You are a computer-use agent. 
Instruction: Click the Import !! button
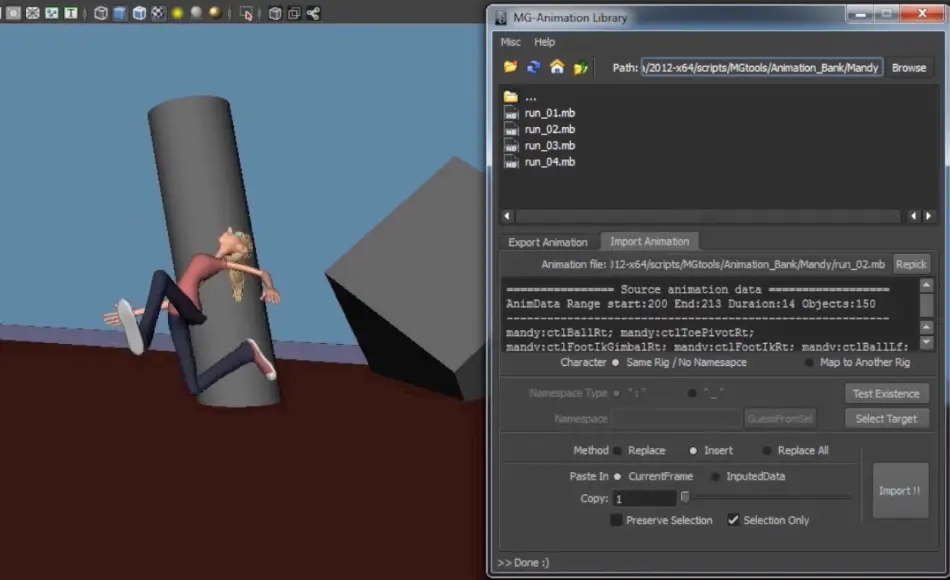[x=900, y=491]
